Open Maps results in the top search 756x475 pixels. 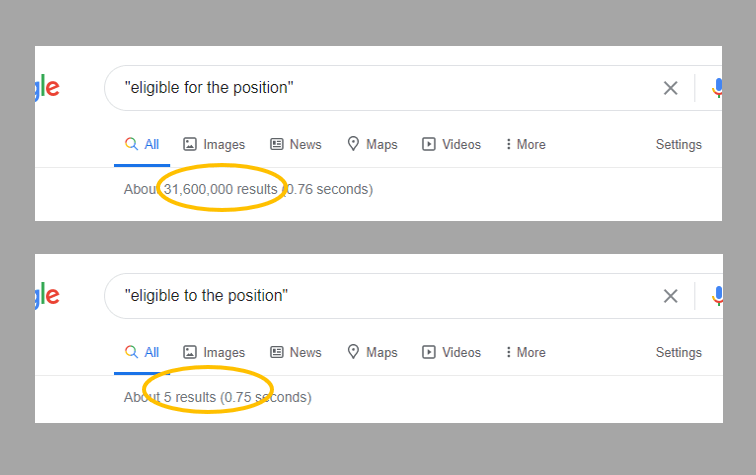pyautogui.click(x=372, y=144)
